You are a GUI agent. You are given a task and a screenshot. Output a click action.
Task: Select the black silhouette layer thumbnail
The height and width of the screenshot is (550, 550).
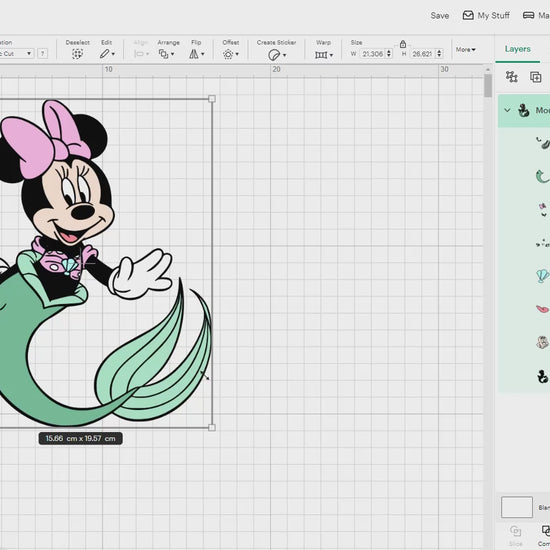(543, 376)
